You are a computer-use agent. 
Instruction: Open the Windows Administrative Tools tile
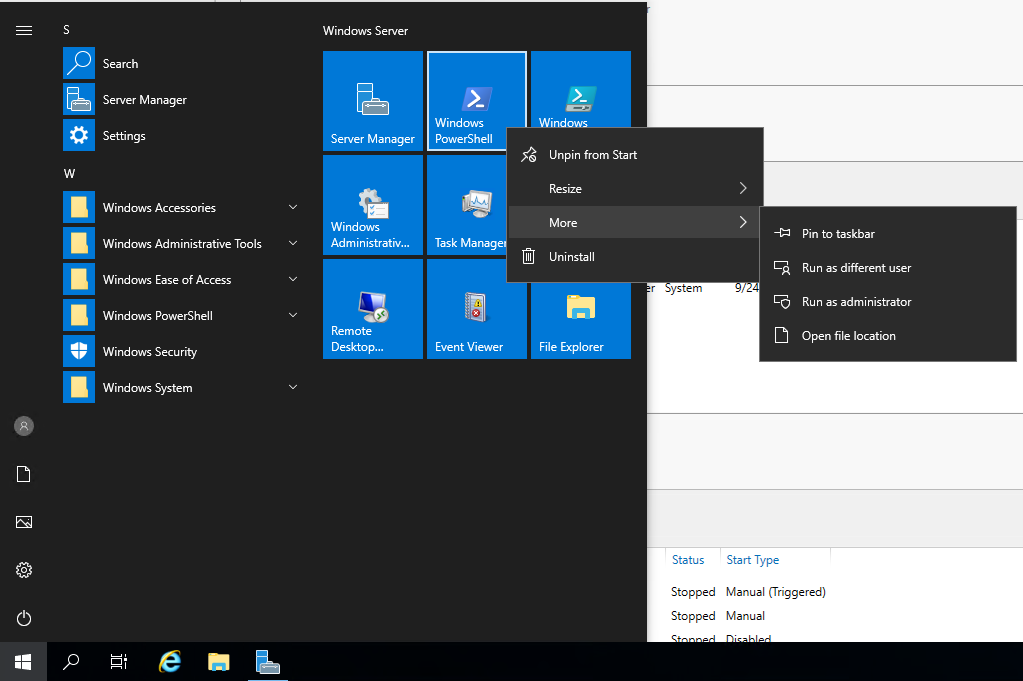tap(373, 205)
